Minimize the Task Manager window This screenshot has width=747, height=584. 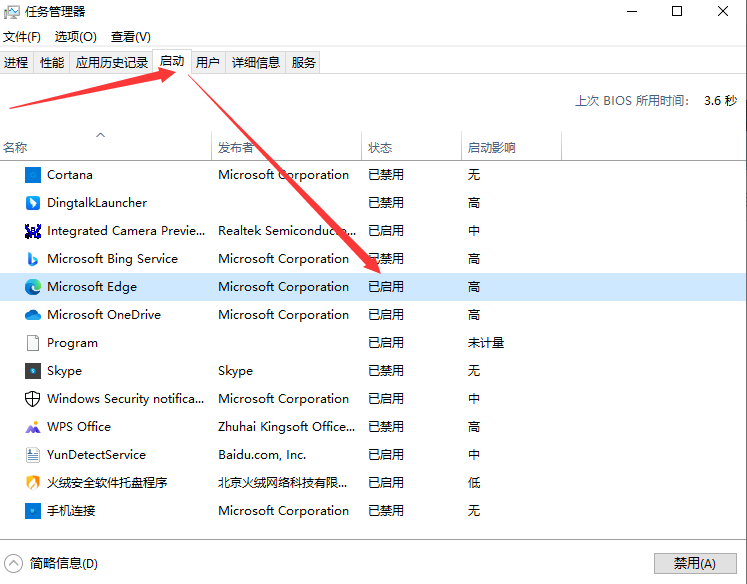click(632, 11)
